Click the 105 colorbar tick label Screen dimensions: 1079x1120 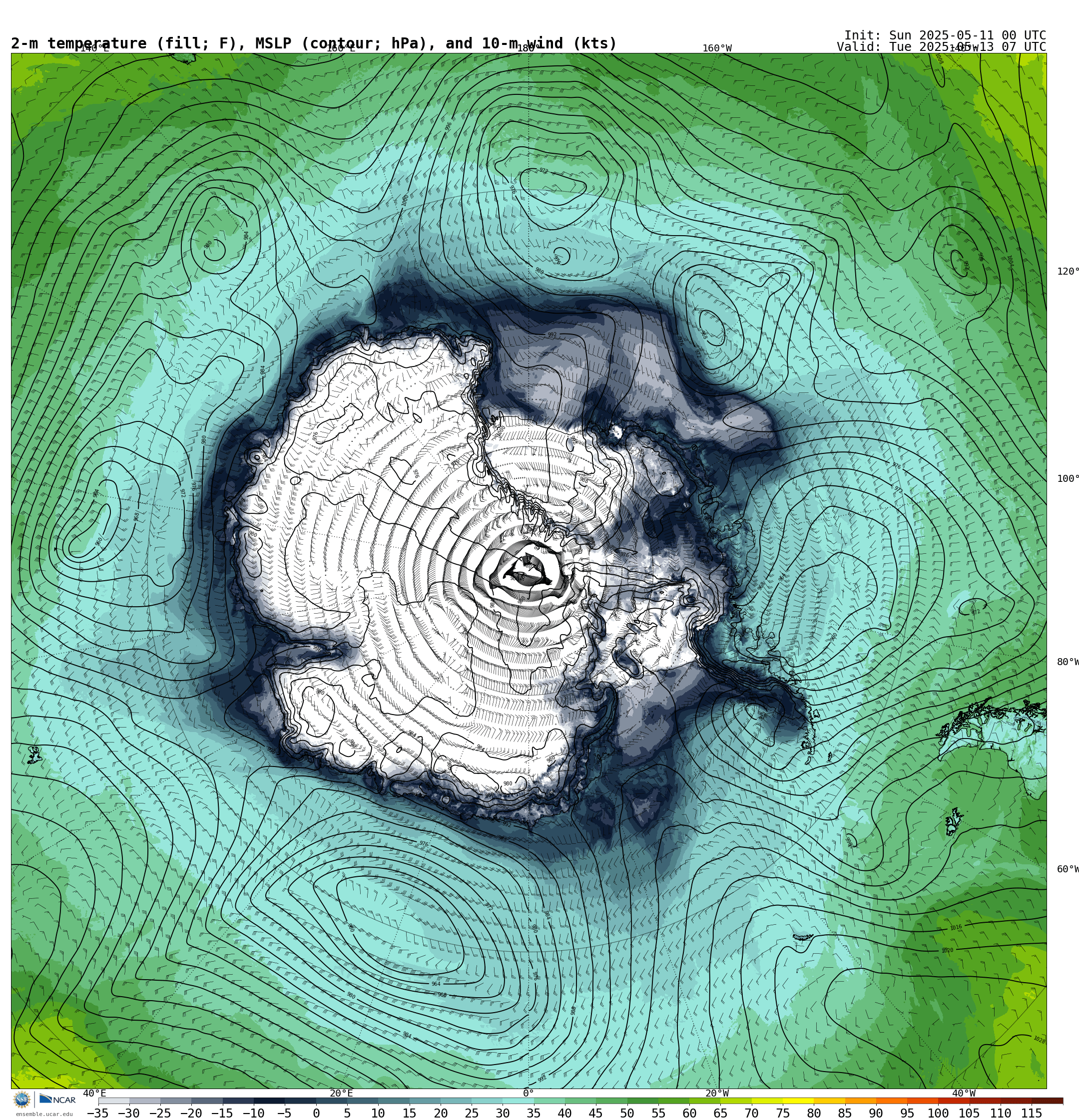[x=970, y=1113]
